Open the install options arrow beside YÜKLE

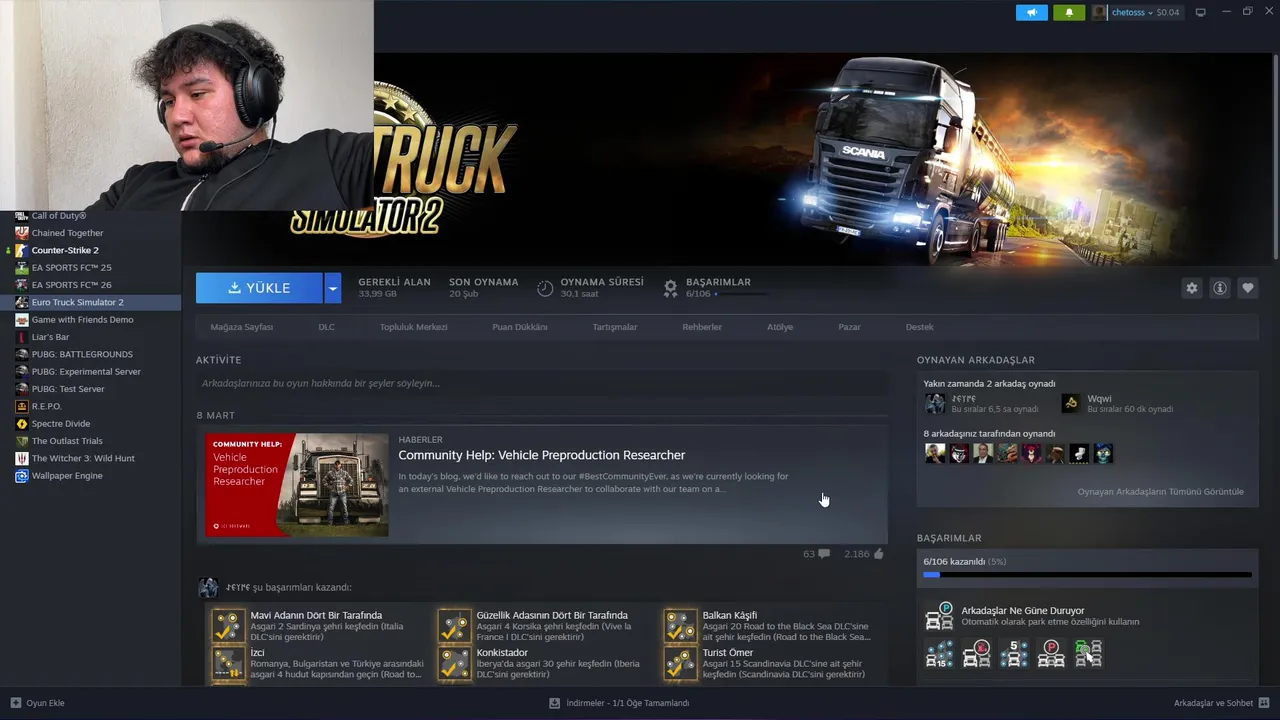(x=333, y=288)
